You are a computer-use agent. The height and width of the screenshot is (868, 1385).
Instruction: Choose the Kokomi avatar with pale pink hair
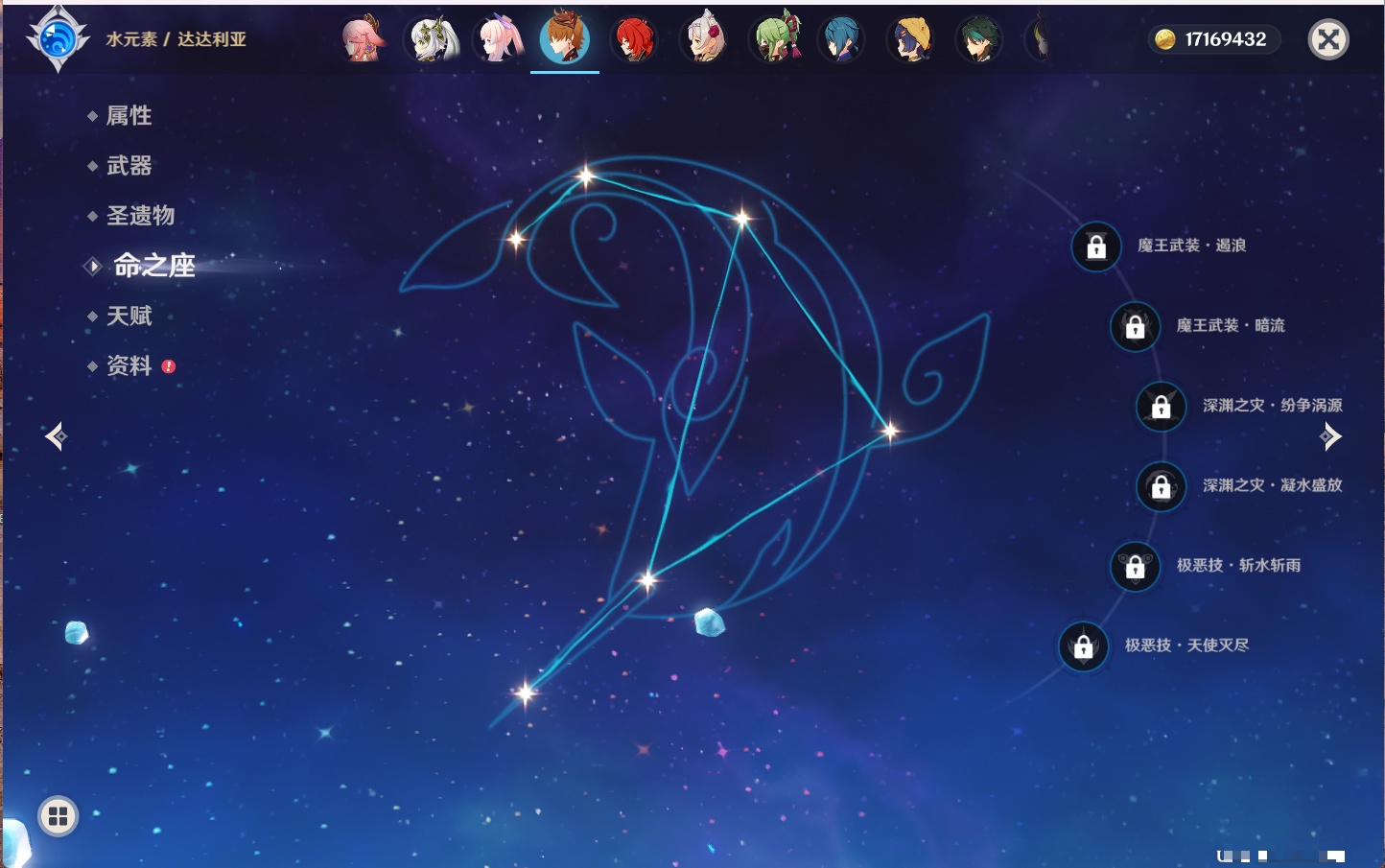click(x=500, y=39)
